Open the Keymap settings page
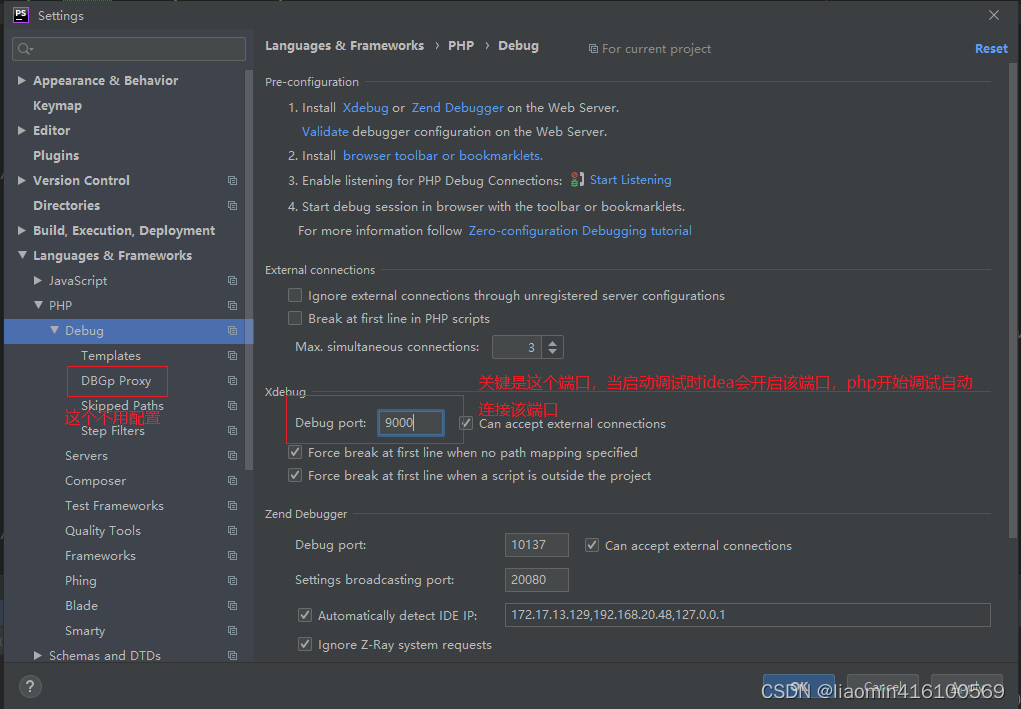The width and height of the screenshot is (1021, 709). 57,105
